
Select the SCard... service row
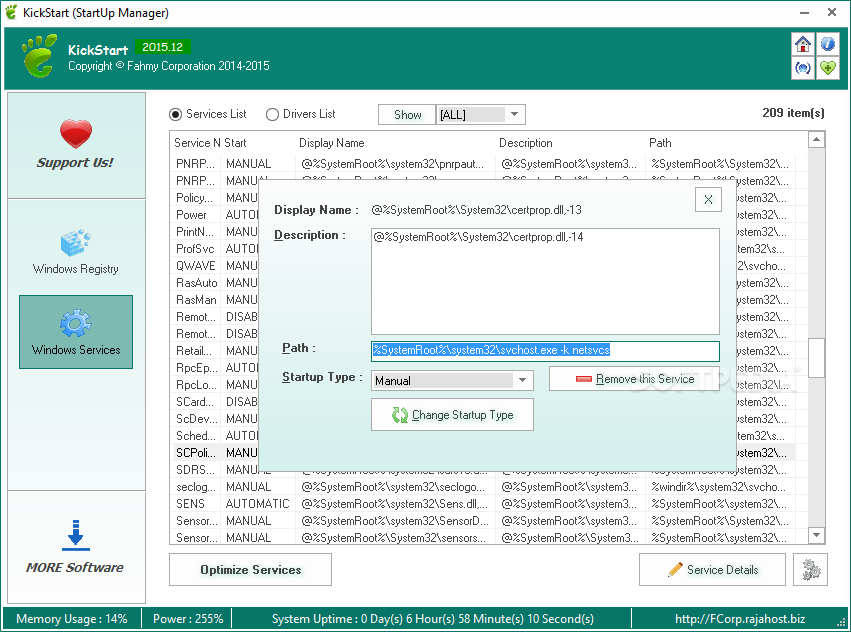[214, 402]
